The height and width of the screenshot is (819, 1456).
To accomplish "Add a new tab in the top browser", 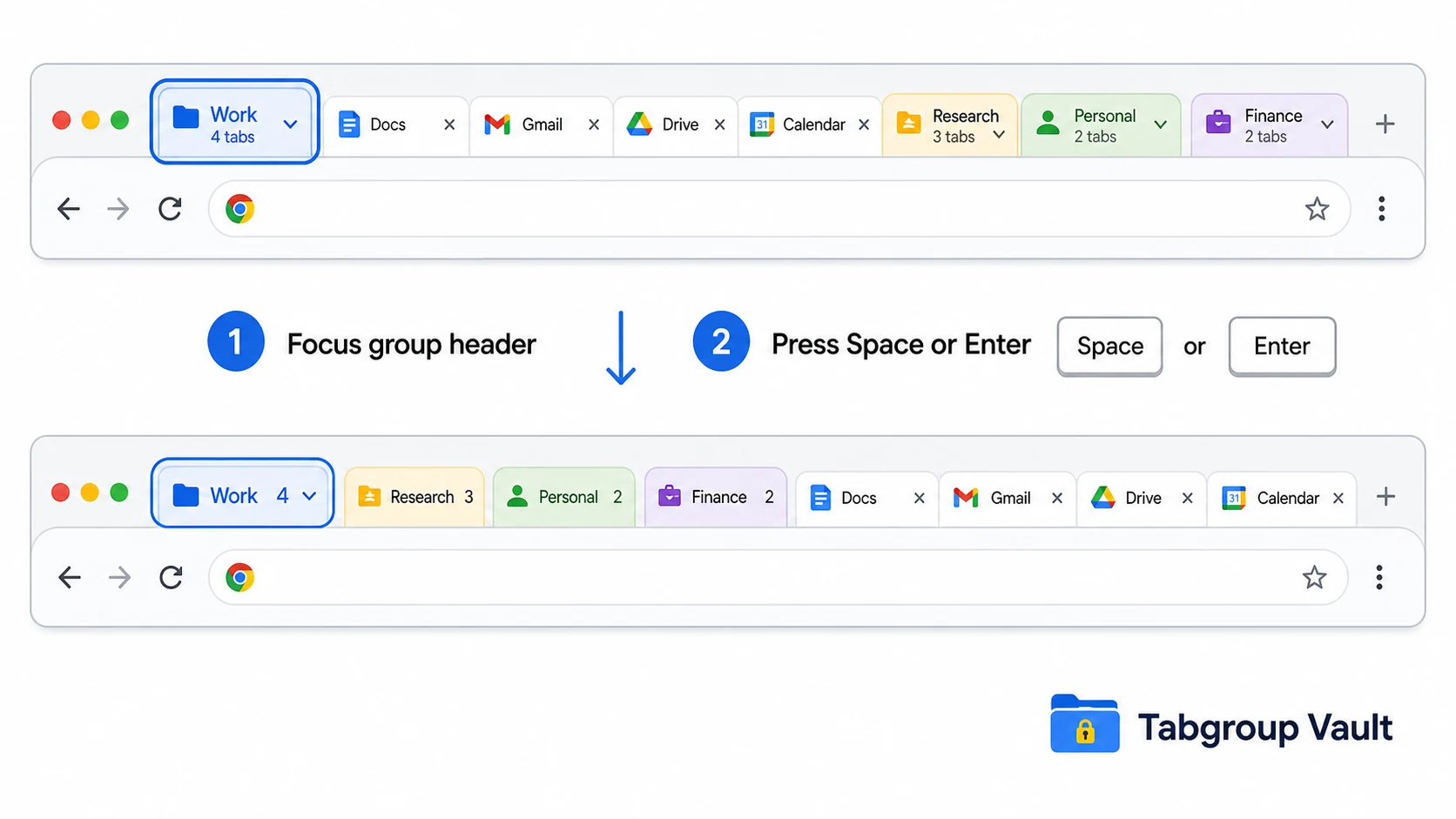I will (1385, 124).
